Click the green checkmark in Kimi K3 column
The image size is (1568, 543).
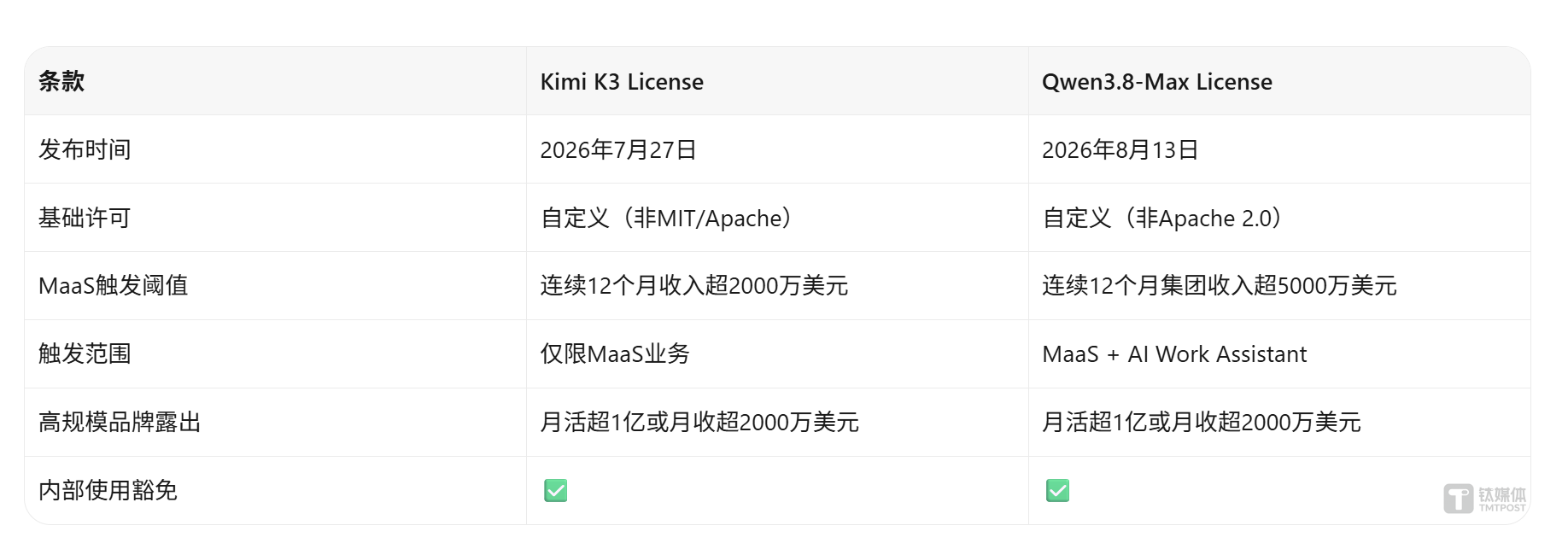[555, 490]
